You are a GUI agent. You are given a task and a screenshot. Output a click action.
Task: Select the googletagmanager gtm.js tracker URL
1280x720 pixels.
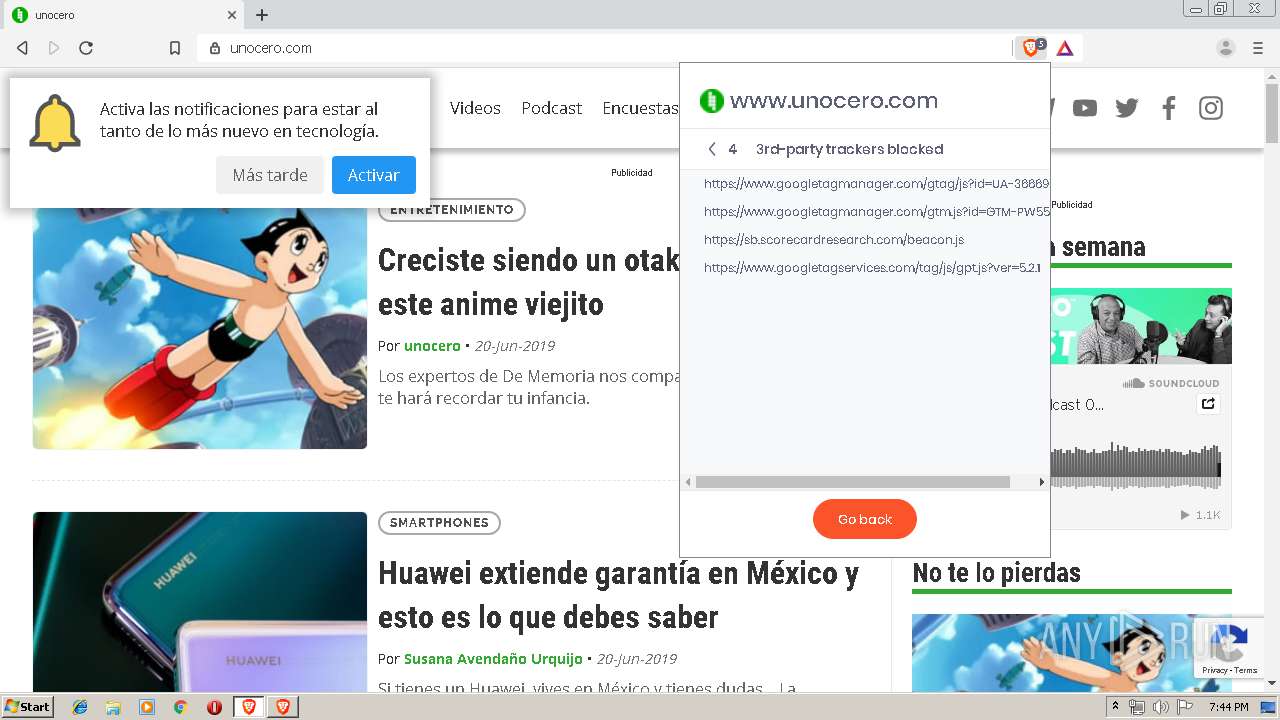pos(877,212)
